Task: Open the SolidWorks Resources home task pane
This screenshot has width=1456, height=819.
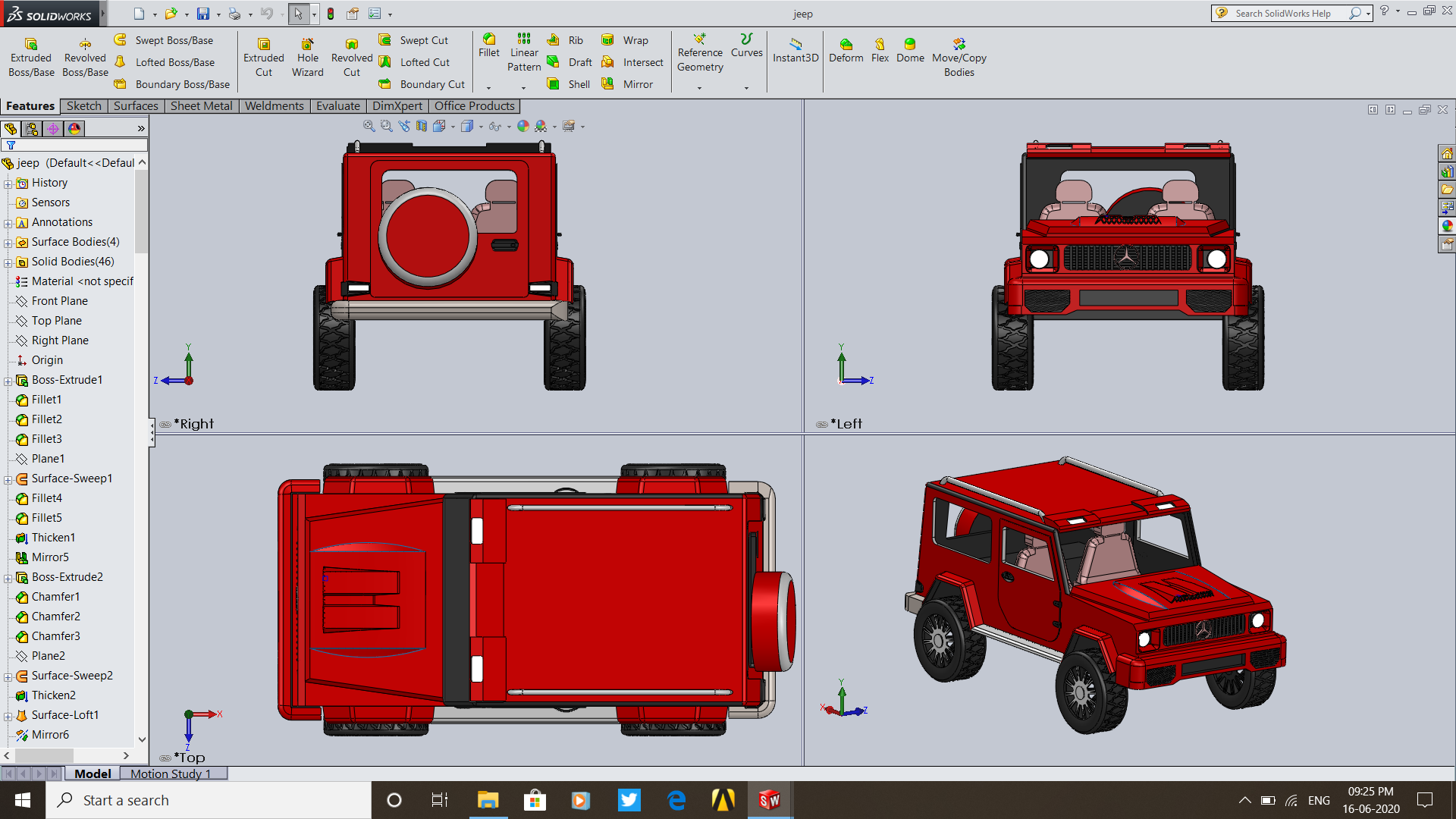Action: coord(1447,153)
